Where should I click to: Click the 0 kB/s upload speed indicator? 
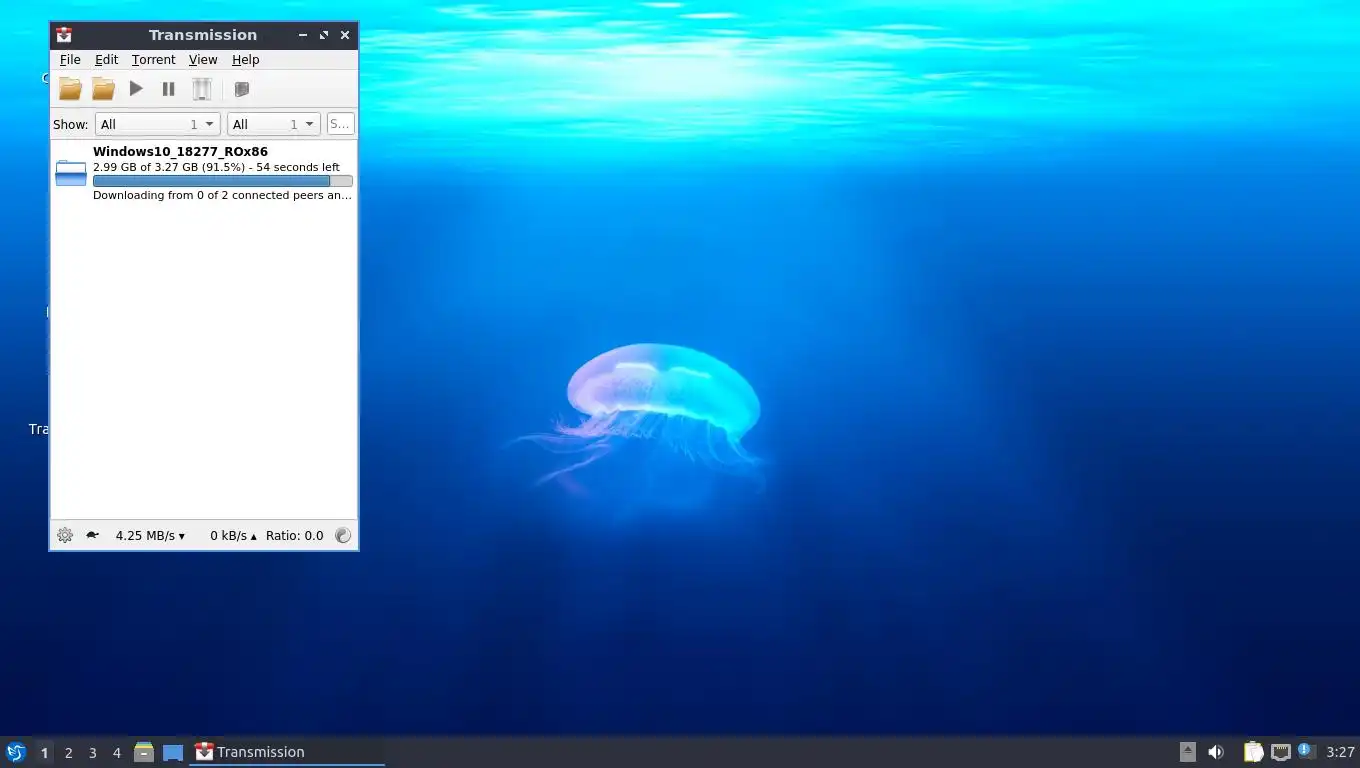233,536
